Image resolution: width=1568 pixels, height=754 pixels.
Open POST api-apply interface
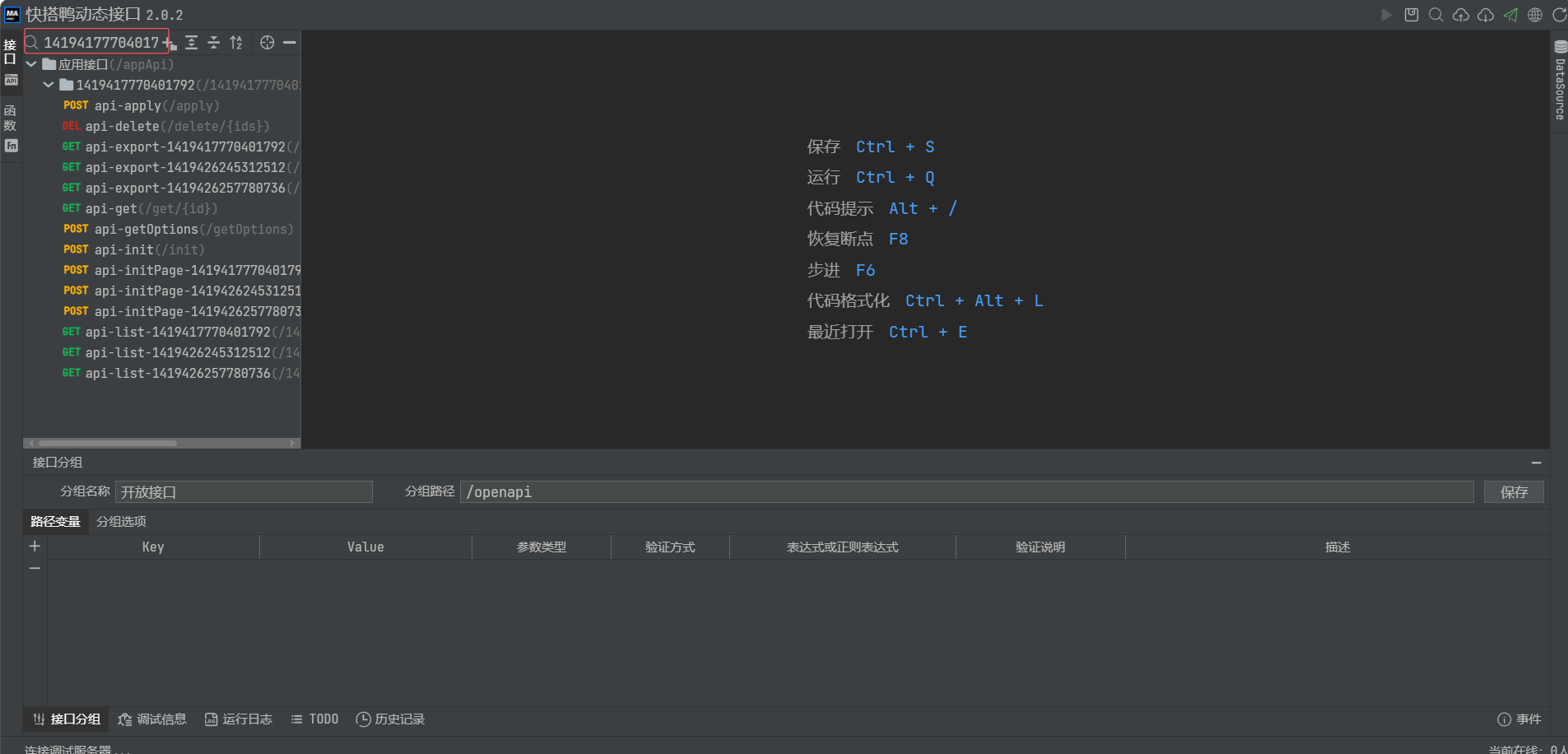[162, 105]
